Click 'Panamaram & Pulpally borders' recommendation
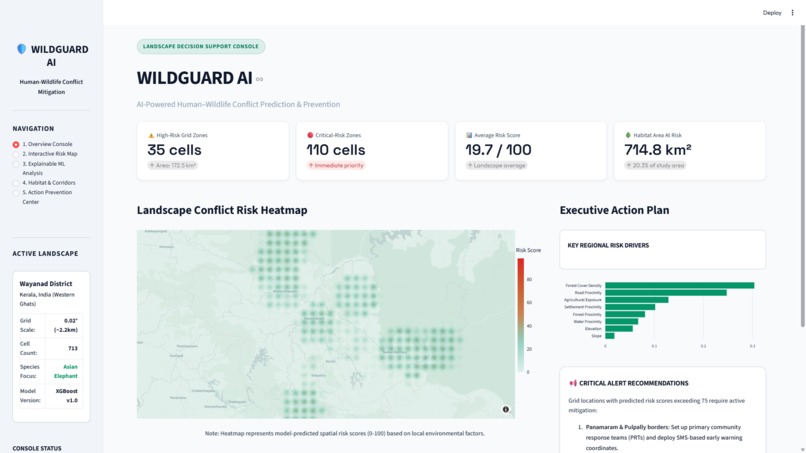 coord(627,427)
